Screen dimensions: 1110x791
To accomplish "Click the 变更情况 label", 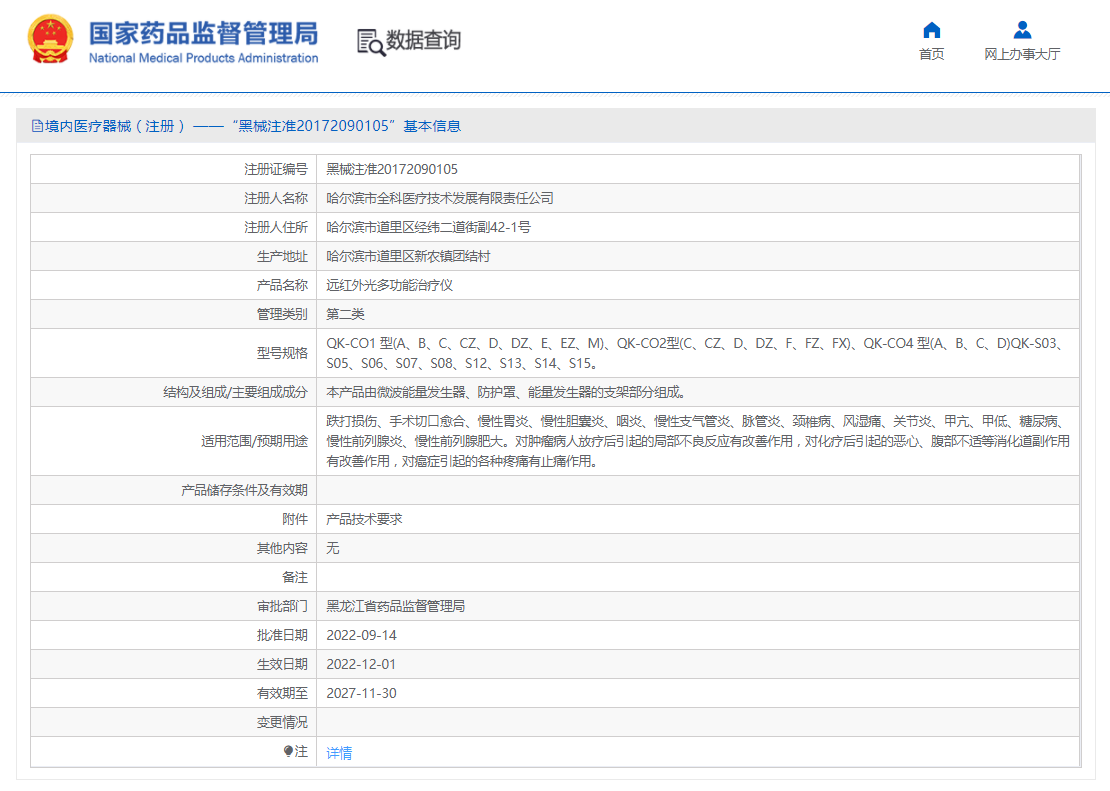I will (x=282, y=722).
